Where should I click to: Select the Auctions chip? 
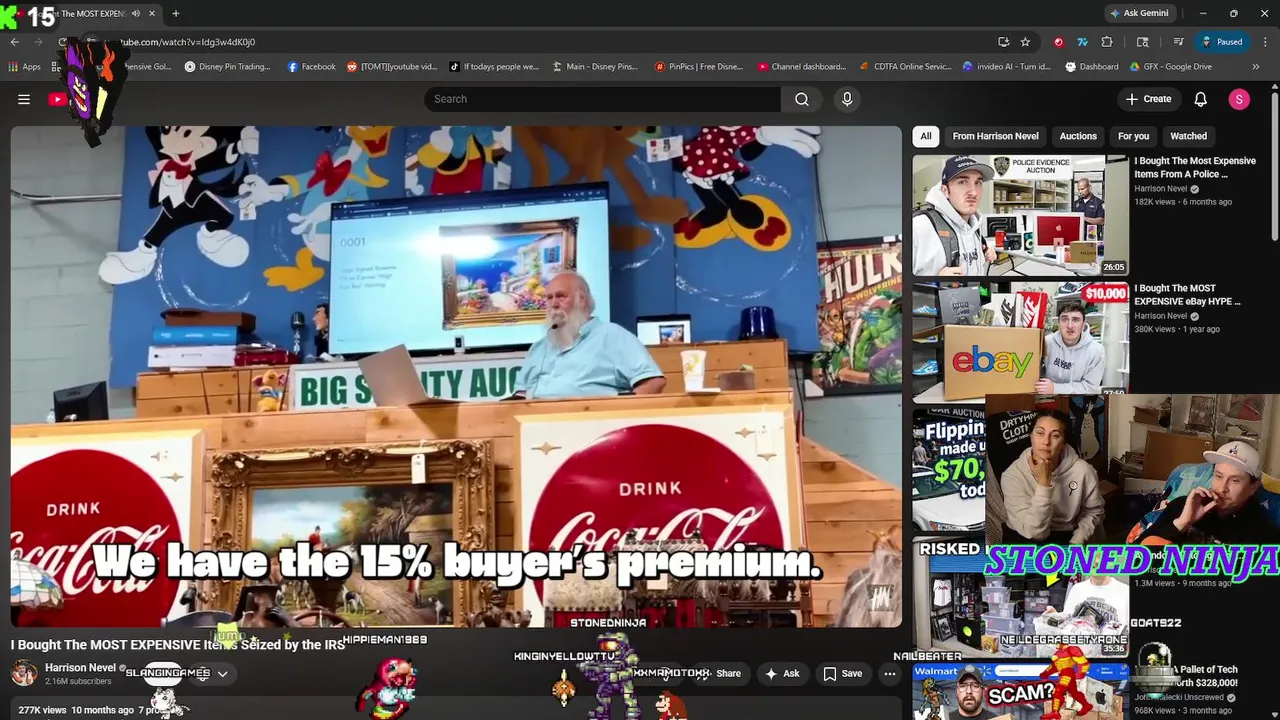point(1078,136)
